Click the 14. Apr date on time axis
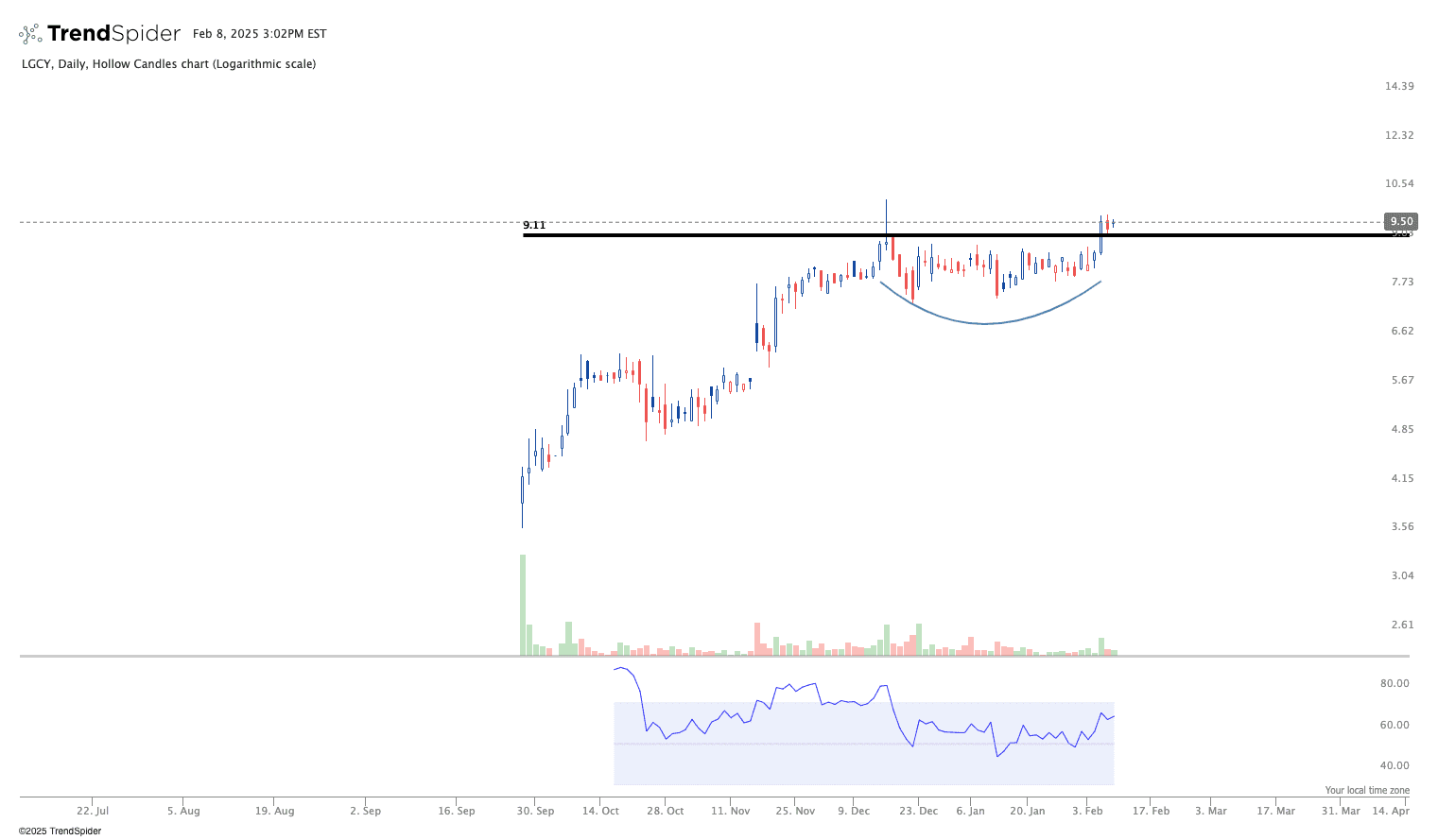1438x840 pixels. [1390, 811]
